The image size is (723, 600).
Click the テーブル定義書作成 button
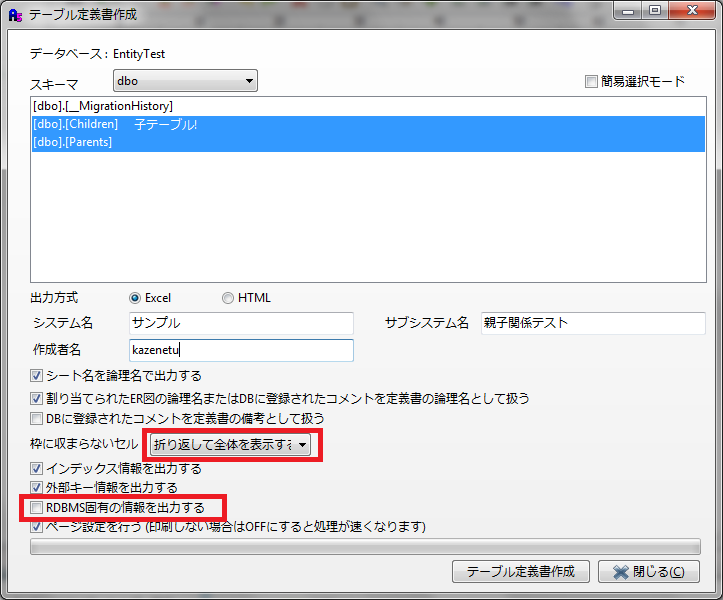[521, 572]
